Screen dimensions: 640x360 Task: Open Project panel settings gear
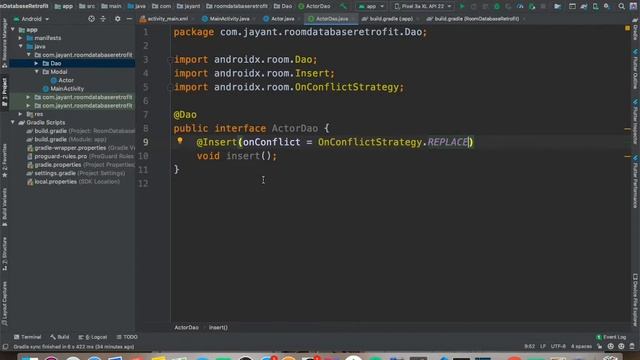118,19
